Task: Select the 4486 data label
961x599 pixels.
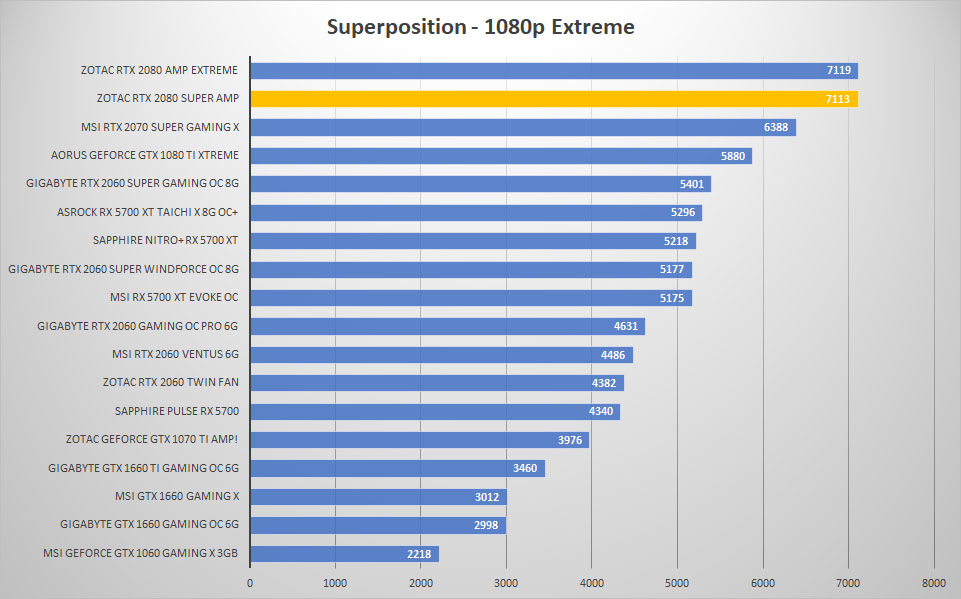Action: 613,355
